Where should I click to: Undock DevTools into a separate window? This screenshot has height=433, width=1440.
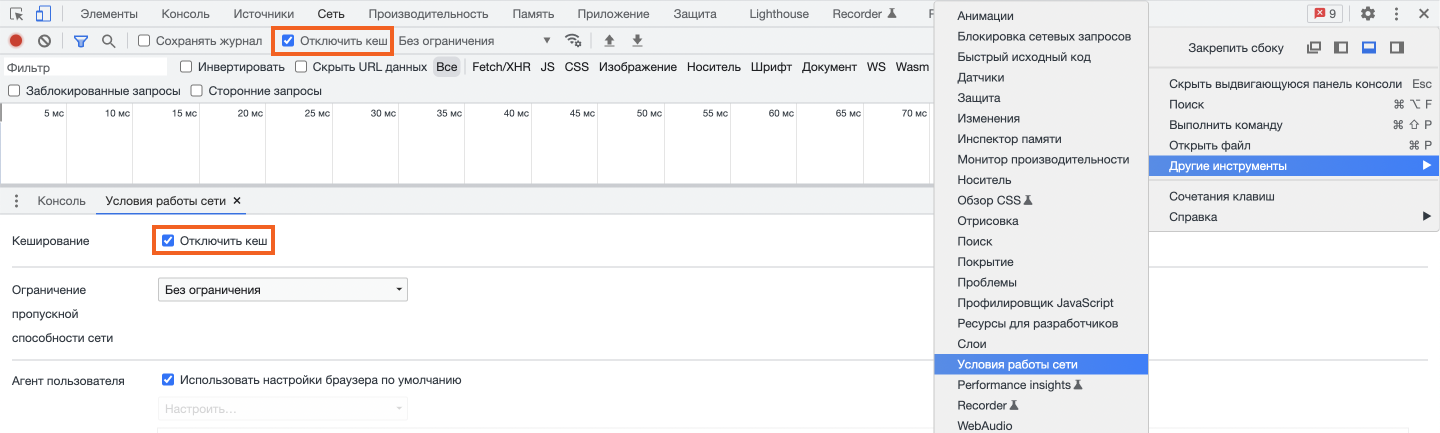pos(1314,48)
